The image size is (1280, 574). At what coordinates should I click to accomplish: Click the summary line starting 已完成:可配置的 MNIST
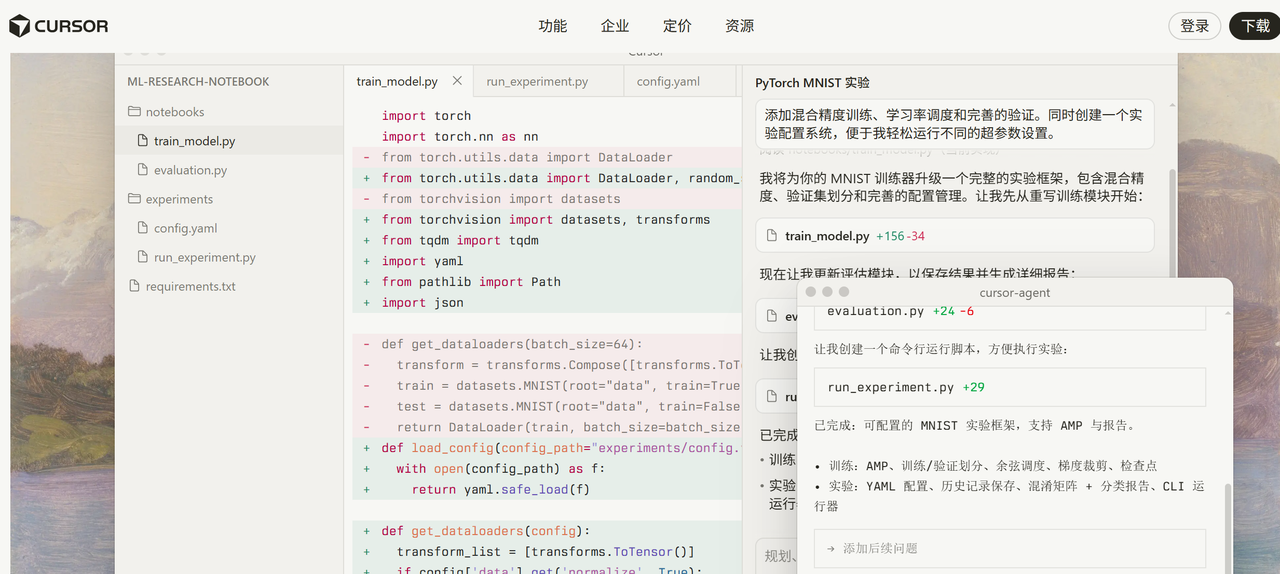[975, 425]
